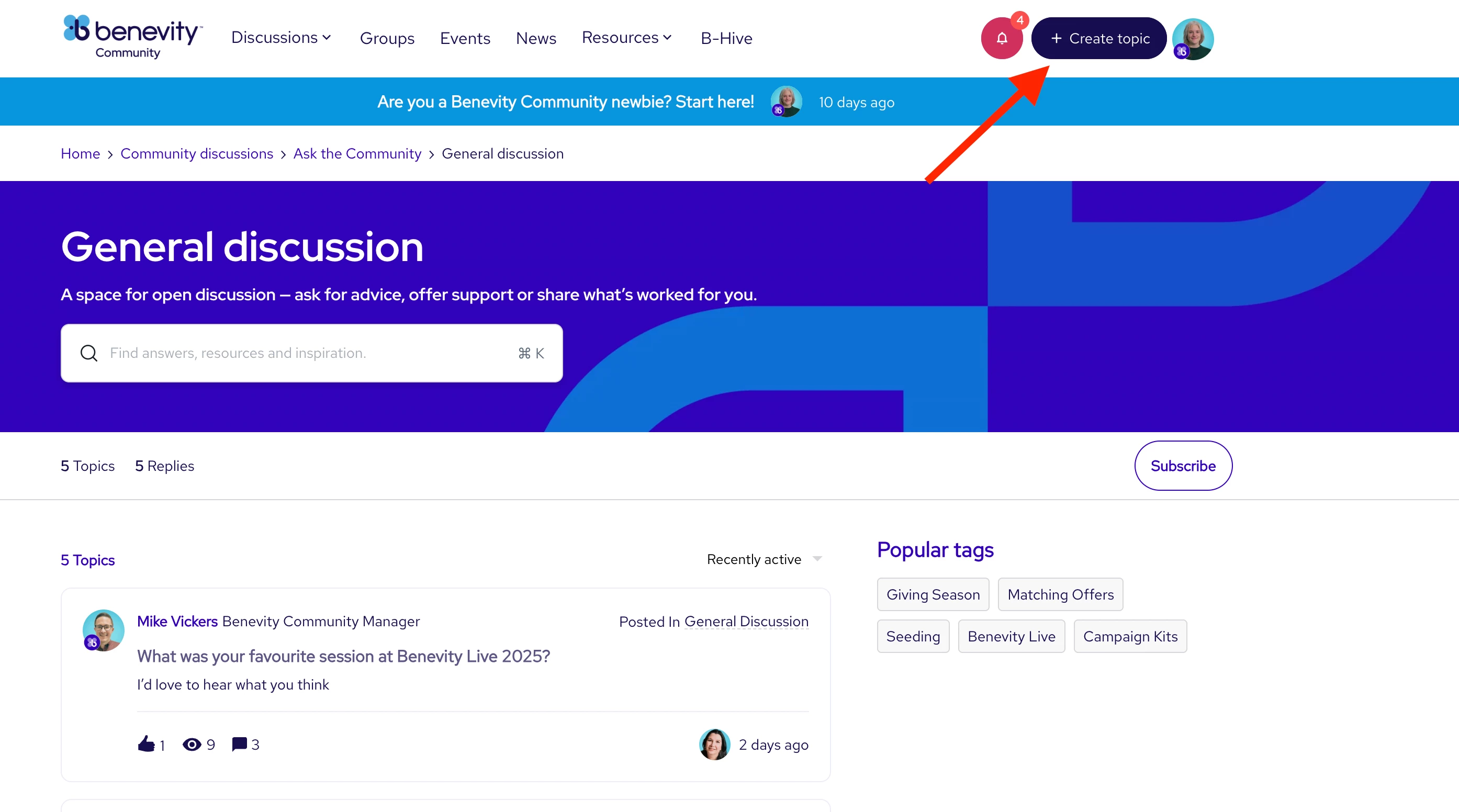
Task: Open Ask the Community breadcrumb link
Action: [357, 153]
